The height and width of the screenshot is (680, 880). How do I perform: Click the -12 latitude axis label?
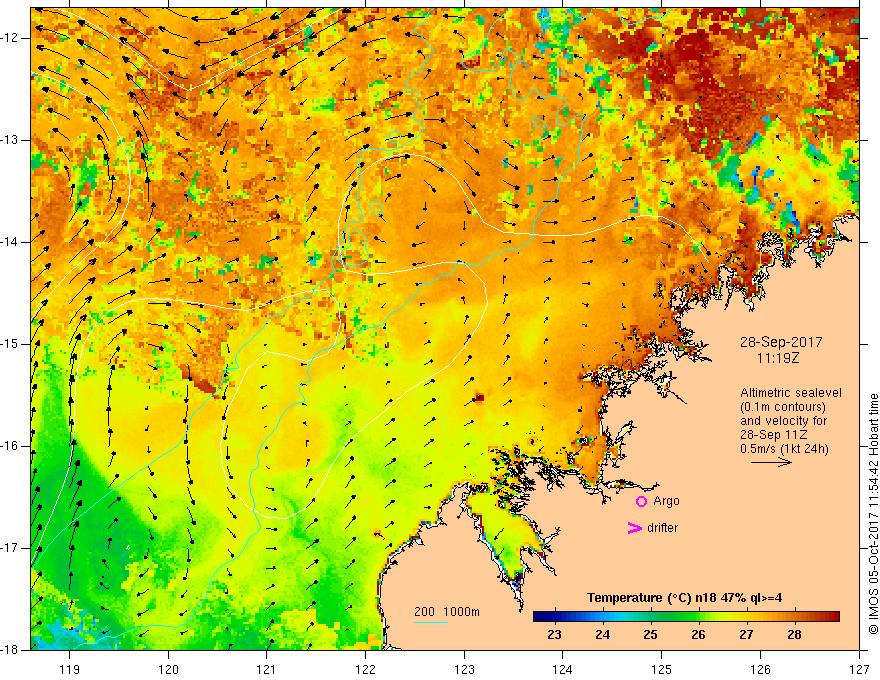pos(10,38)
